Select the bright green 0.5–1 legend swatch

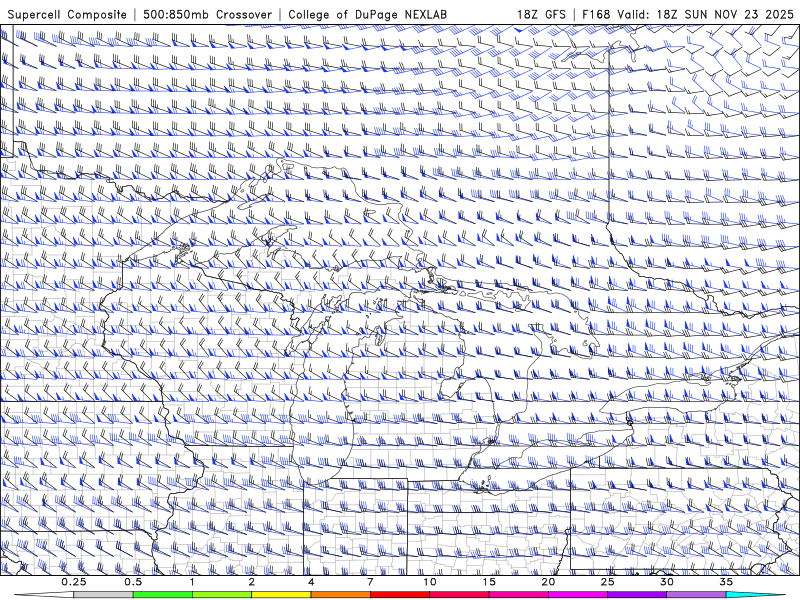[x=163, y=595]
